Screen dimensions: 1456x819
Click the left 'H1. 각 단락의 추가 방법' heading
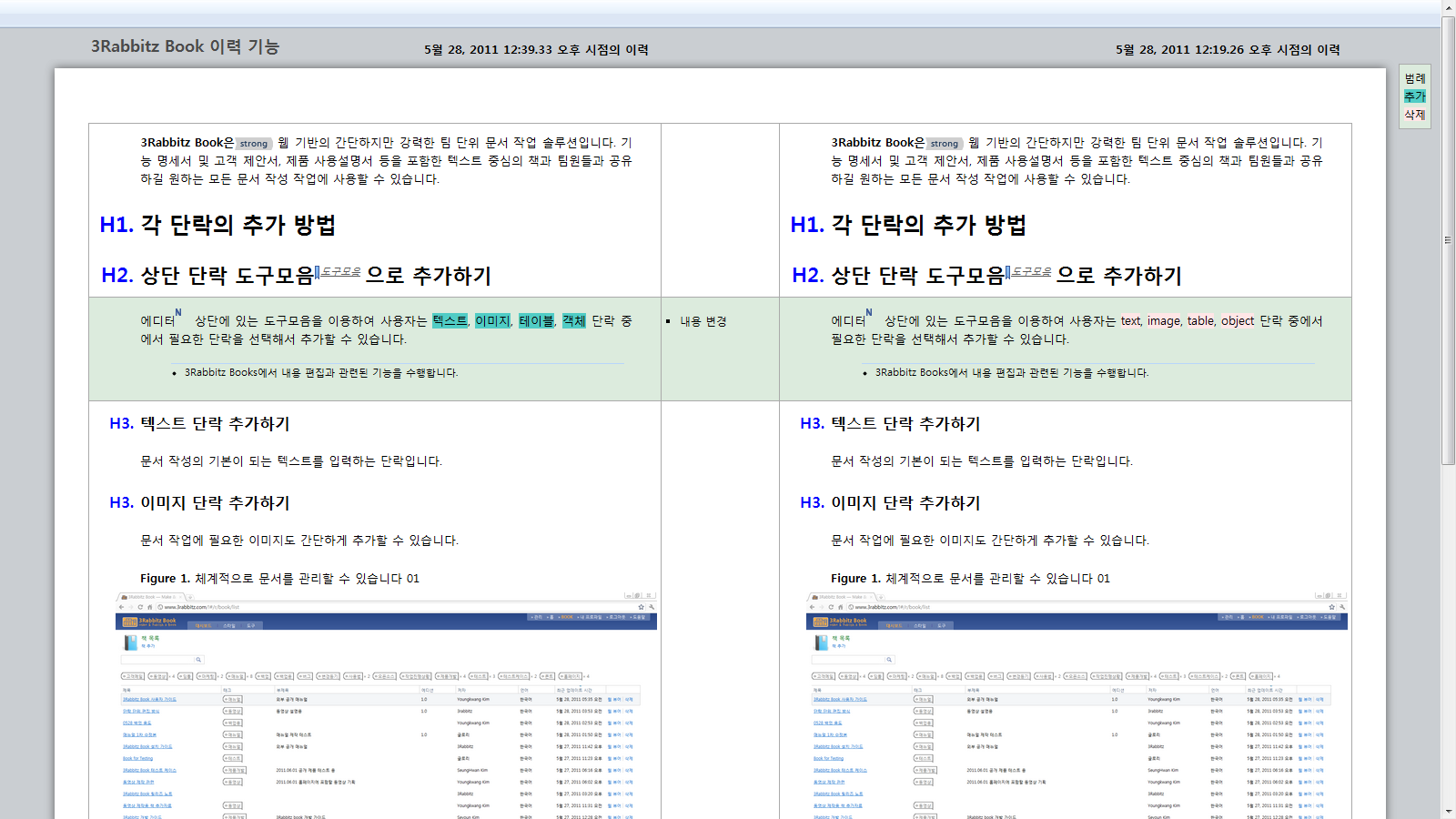[x=217, y=225]
